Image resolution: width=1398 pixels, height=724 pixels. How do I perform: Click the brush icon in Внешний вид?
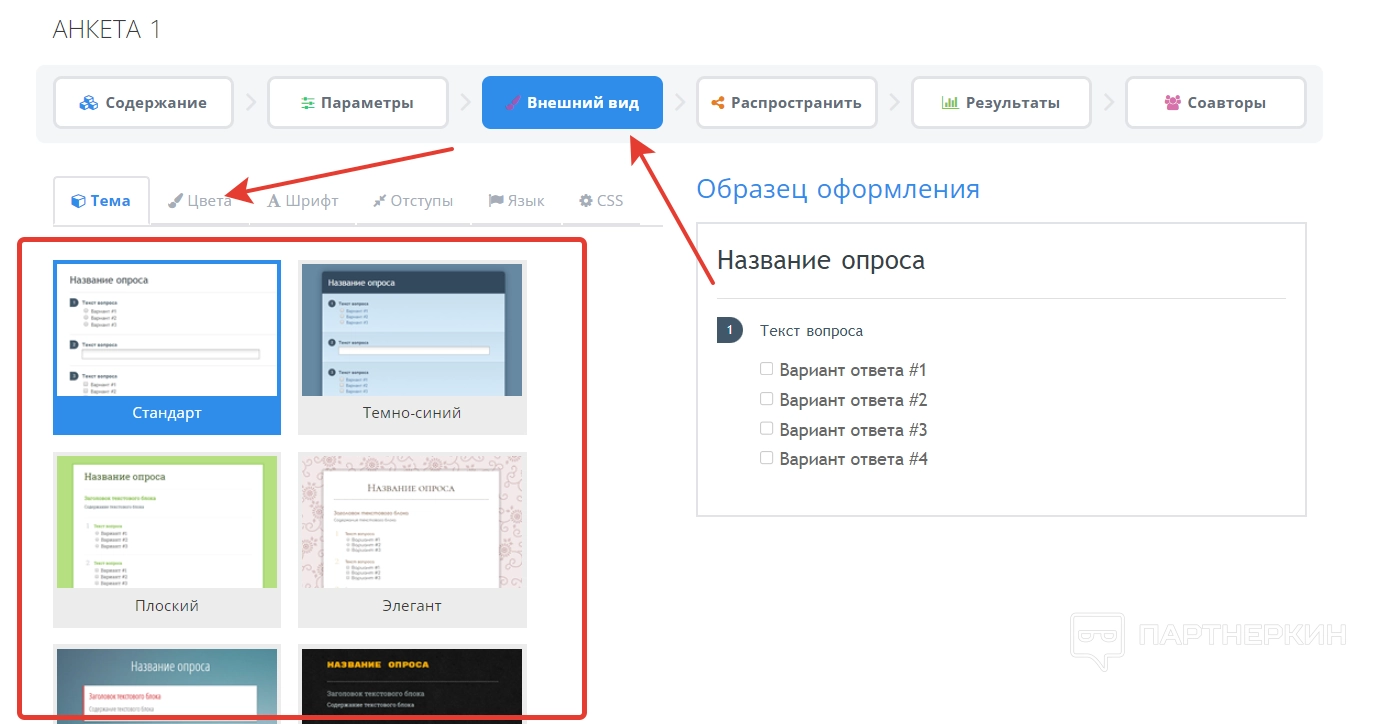tap(513, 103)
